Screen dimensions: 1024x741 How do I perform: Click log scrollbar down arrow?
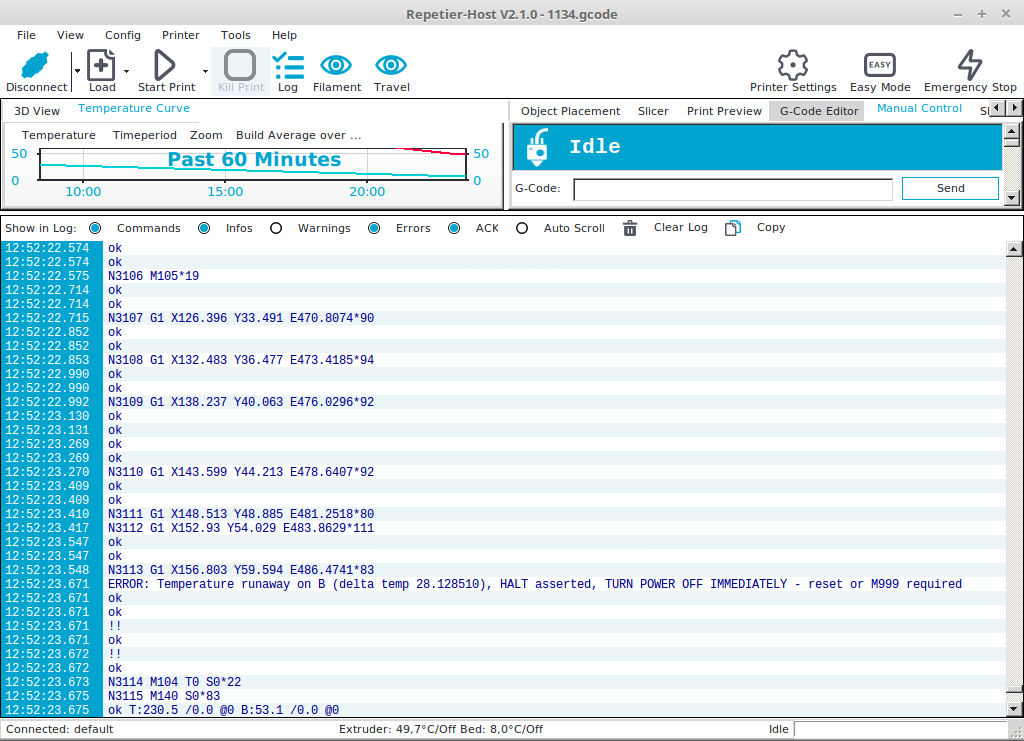(x=1014, y=708)
